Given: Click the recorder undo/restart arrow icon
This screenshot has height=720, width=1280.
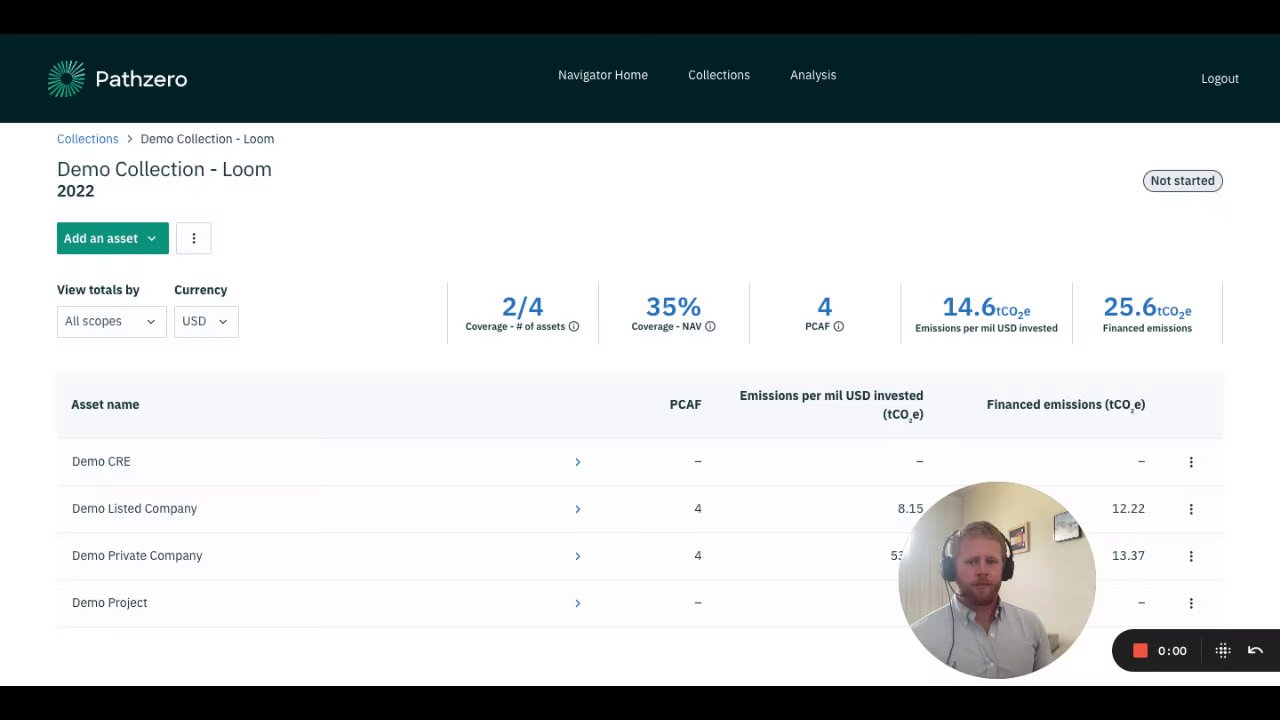Looking at the screenshot, I should point(1256,651).
